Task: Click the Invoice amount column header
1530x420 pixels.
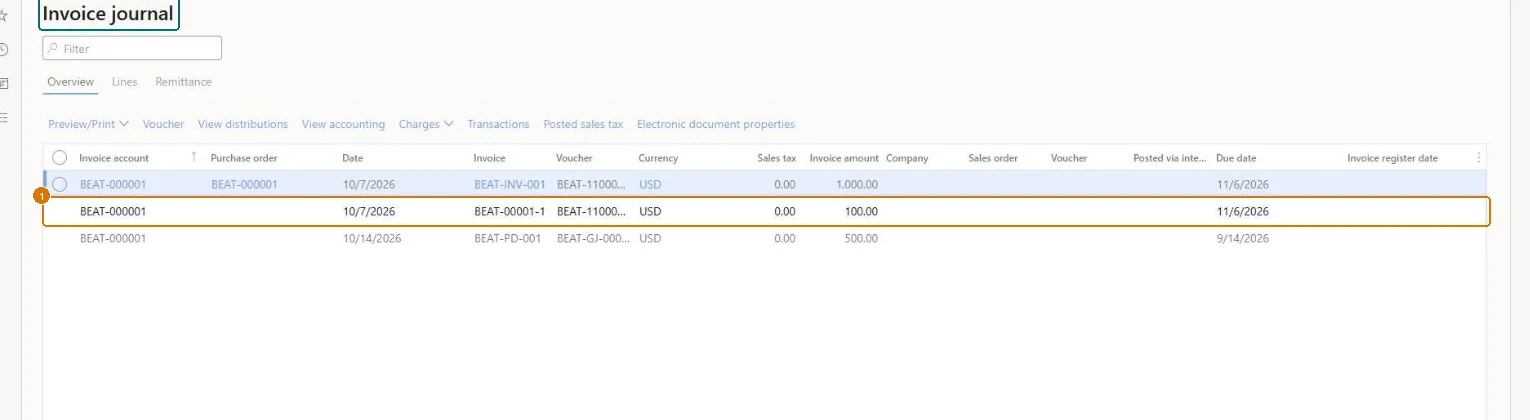Action: (844, 158)
